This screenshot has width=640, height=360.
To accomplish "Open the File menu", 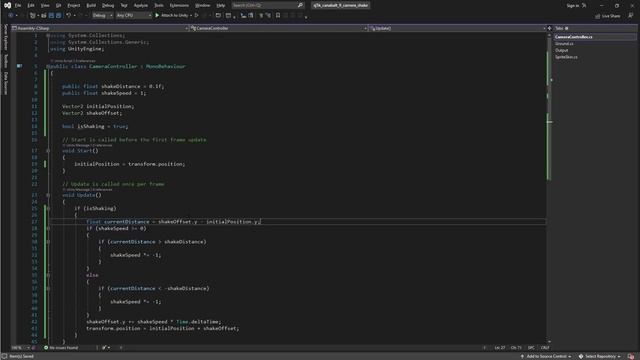I will coord(18,6).
